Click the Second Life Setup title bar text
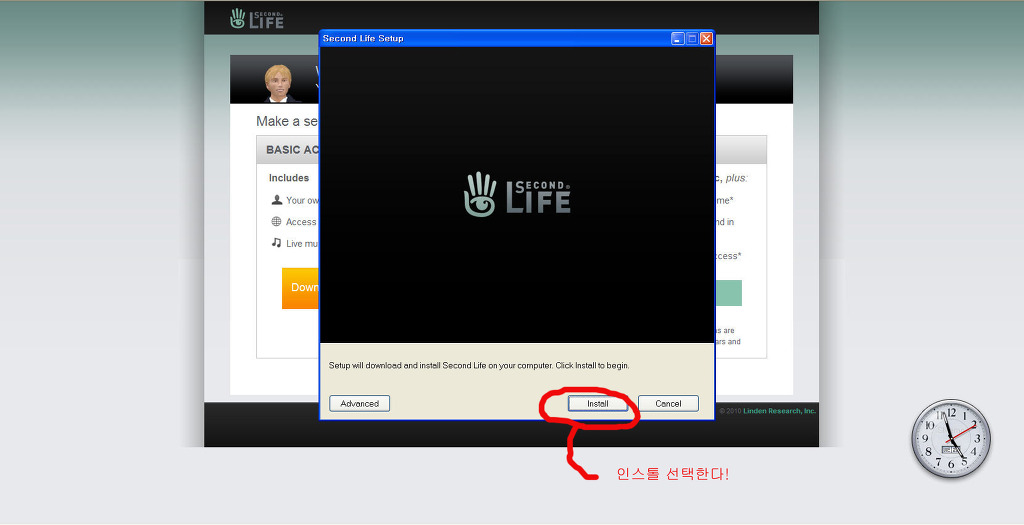This screenshot has width=1024, height=525. pos(363,39)
